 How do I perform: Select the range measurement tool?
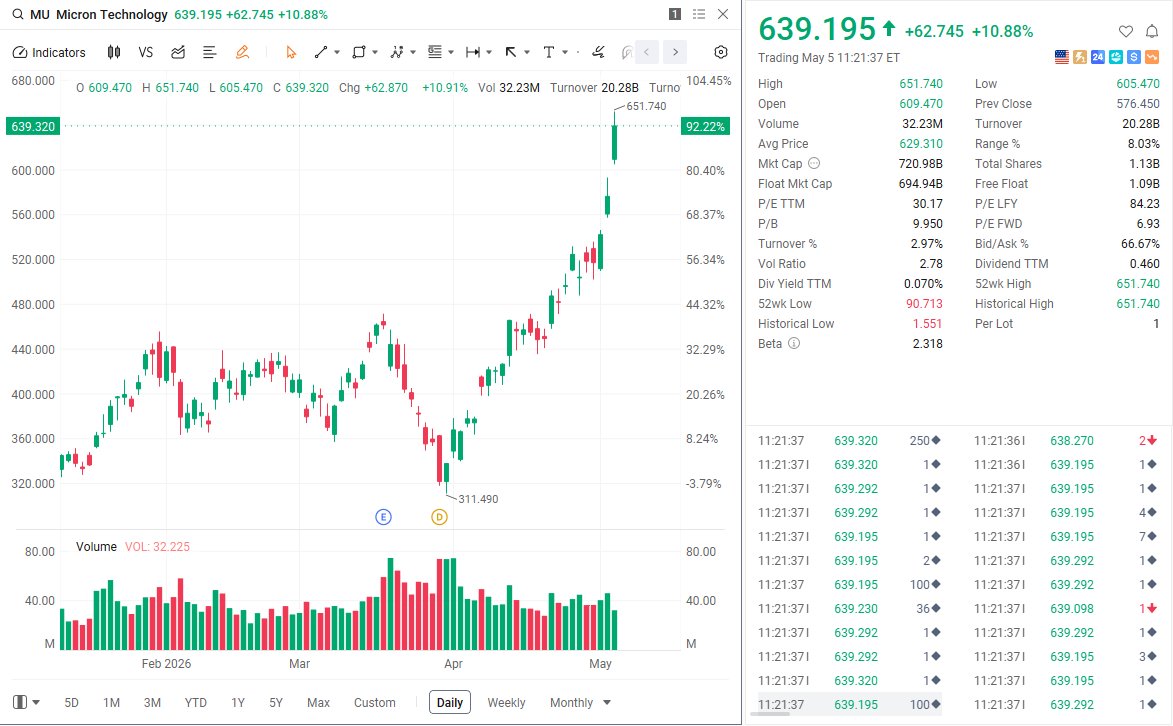tap(473, 52)
